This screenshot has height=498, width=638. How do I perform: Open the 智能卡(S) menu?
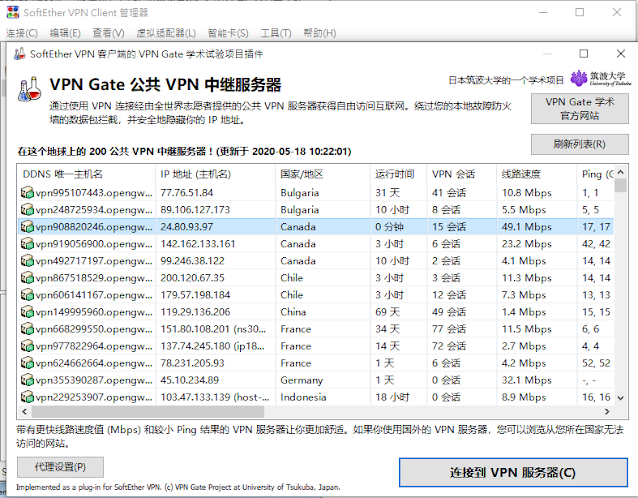tap(228, 33)
